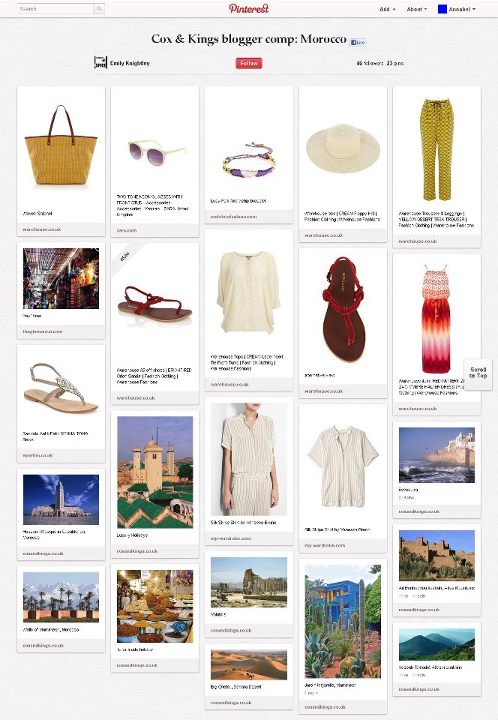The height and width of the screenshot is (720, 498).
Task: Open the blue Jardin Majorelle garden photo
Action: point(343,621)
